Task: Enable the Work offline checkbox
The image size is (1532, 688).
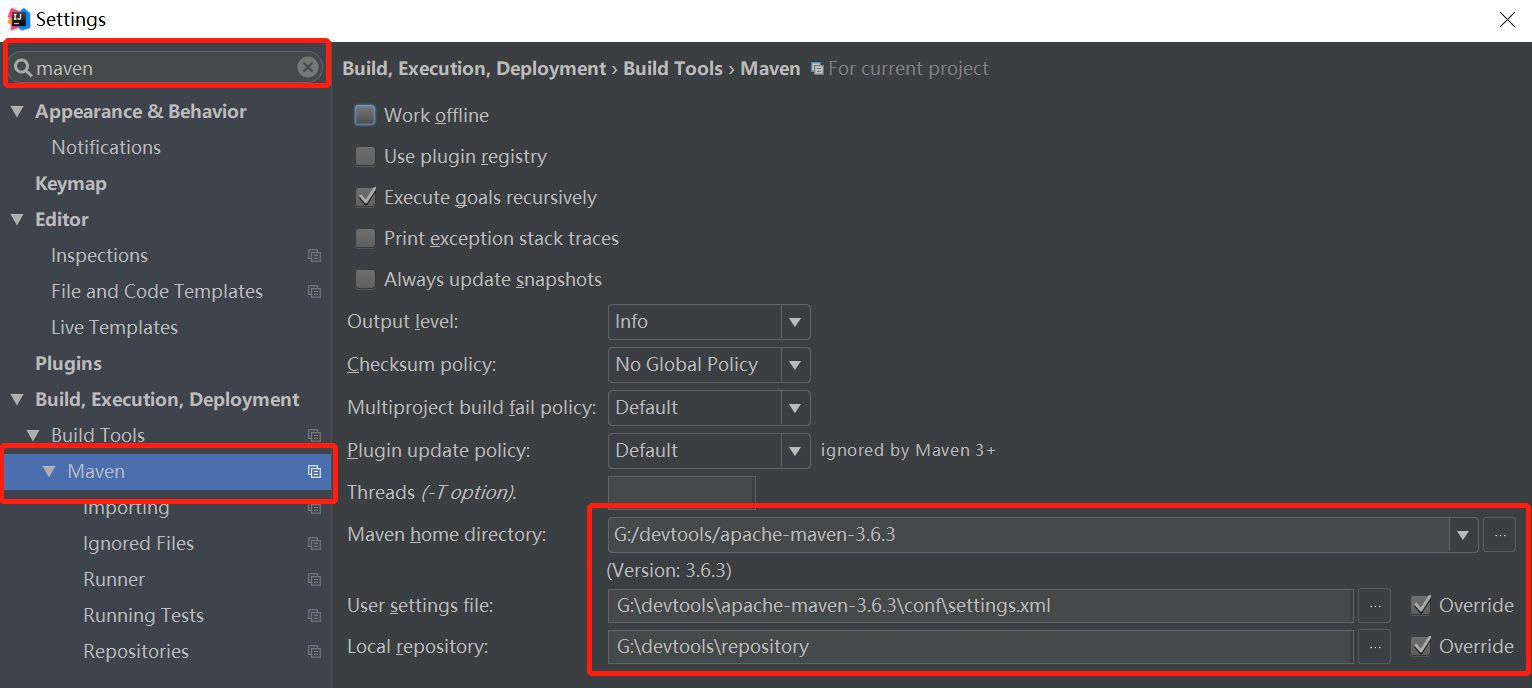Action: point(365,116)
